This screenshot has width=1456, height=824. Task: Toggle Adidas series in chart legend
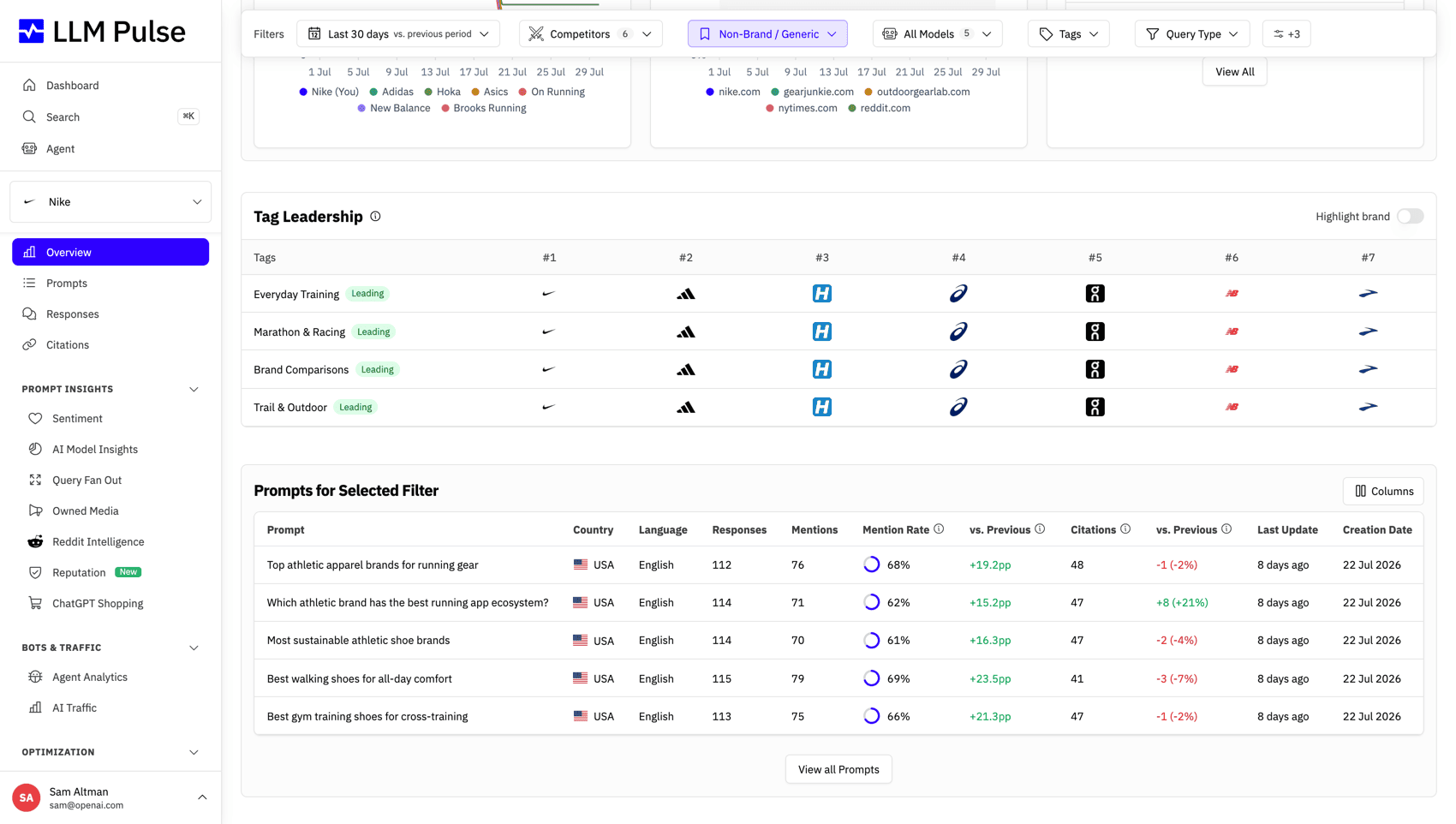tap(391, 92)
